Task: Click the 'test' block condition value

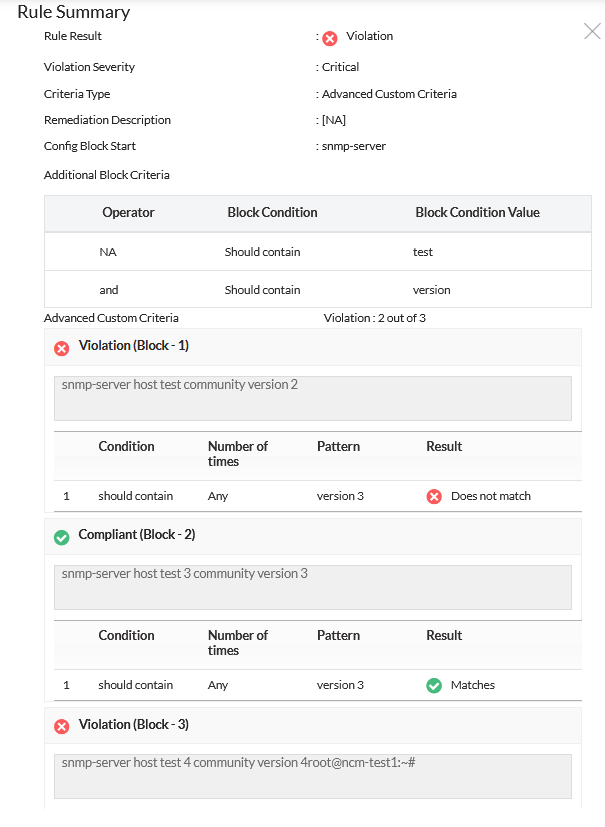Action: point(423,252)
